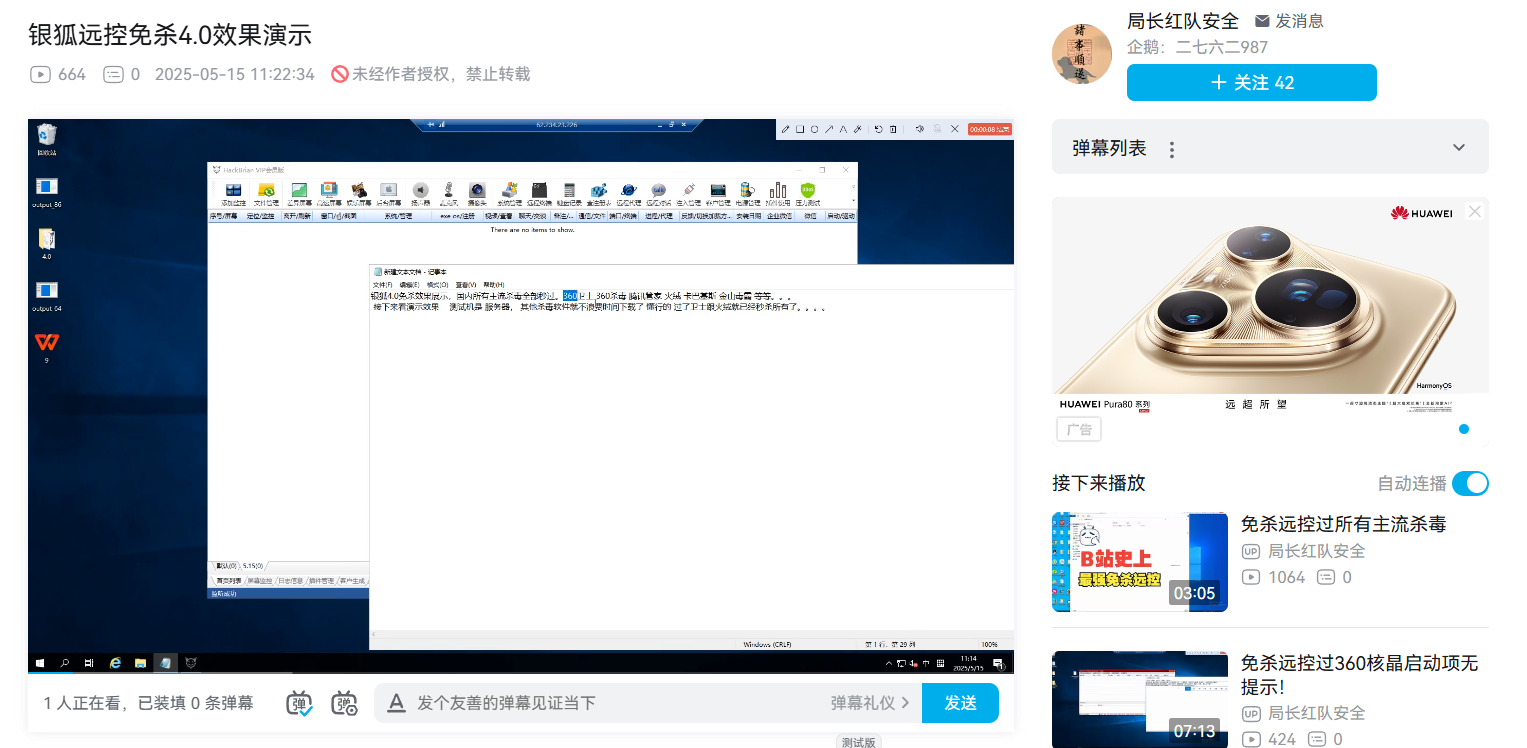Click the Huawei logo in the ad
The width and height of the screenshot is (1527, 748).
coord(1420,212)
